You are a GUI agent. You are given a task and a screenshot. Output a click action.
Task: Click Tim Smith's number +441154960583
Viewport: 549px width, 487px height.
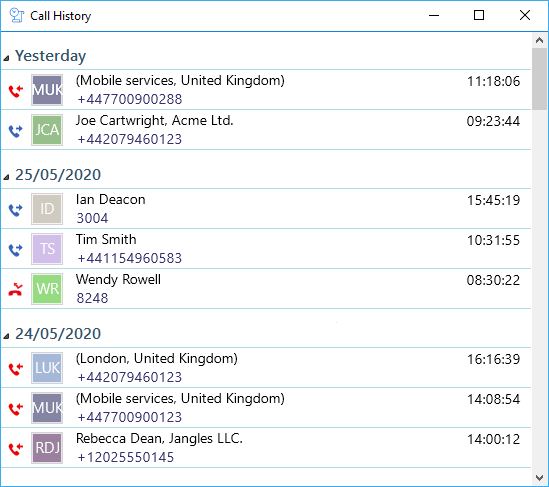pyautogui.click(x=130, y=258)
